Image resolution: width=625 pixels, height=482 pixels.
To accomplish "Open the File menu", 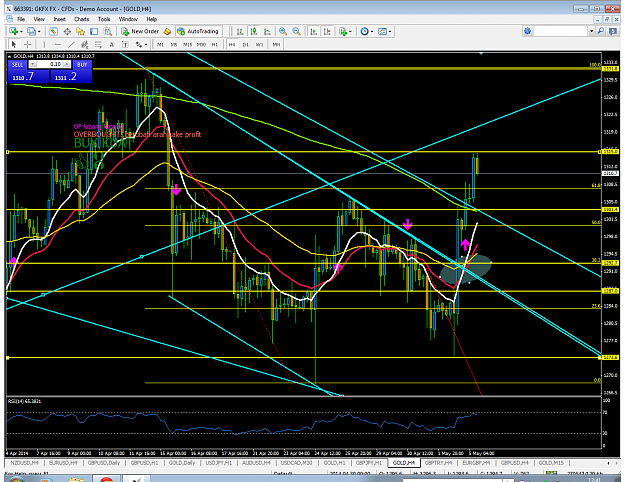I will (21, 19).
